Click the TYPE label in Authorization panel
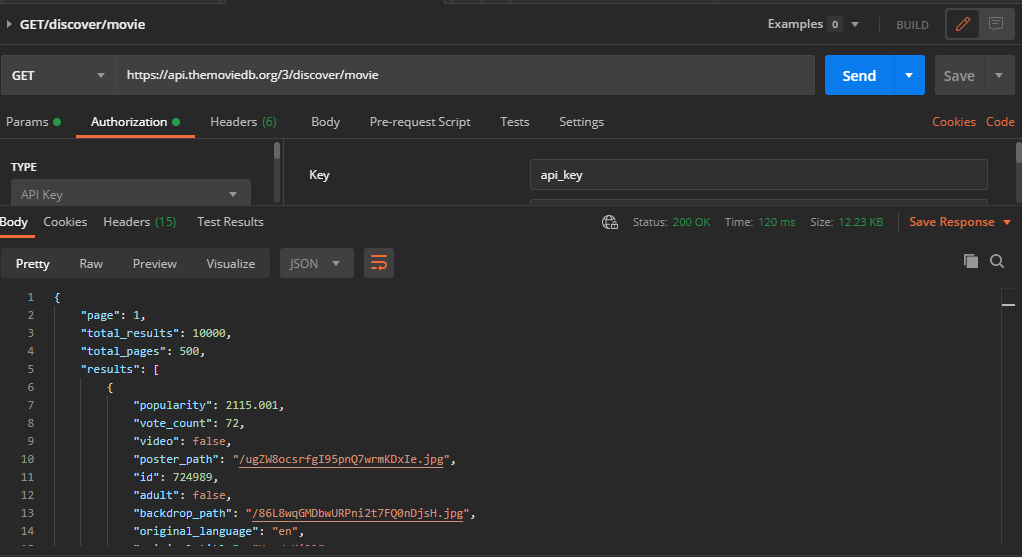This screenshot has width=1022, height=557. tap(24, 167)
